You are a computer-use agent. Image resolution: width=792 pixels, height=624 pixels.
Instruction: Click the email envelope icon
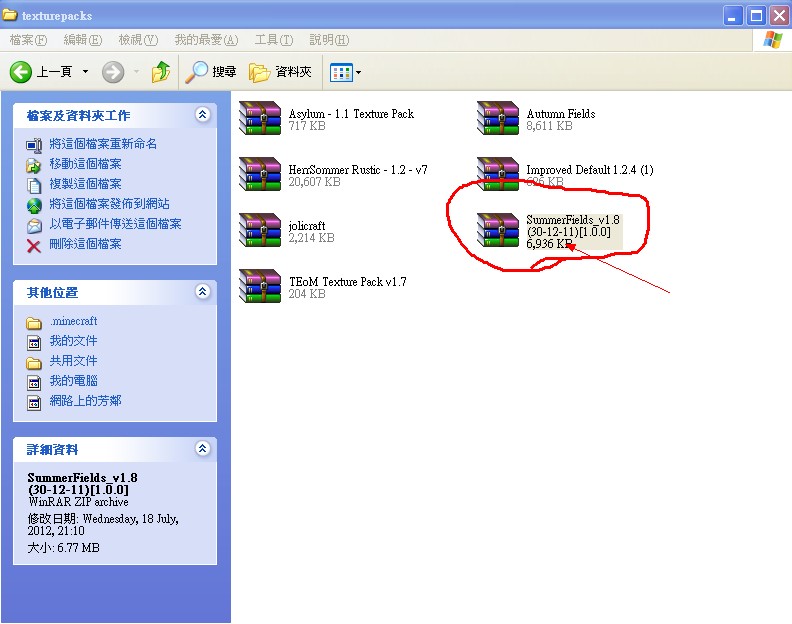[34, 226]
